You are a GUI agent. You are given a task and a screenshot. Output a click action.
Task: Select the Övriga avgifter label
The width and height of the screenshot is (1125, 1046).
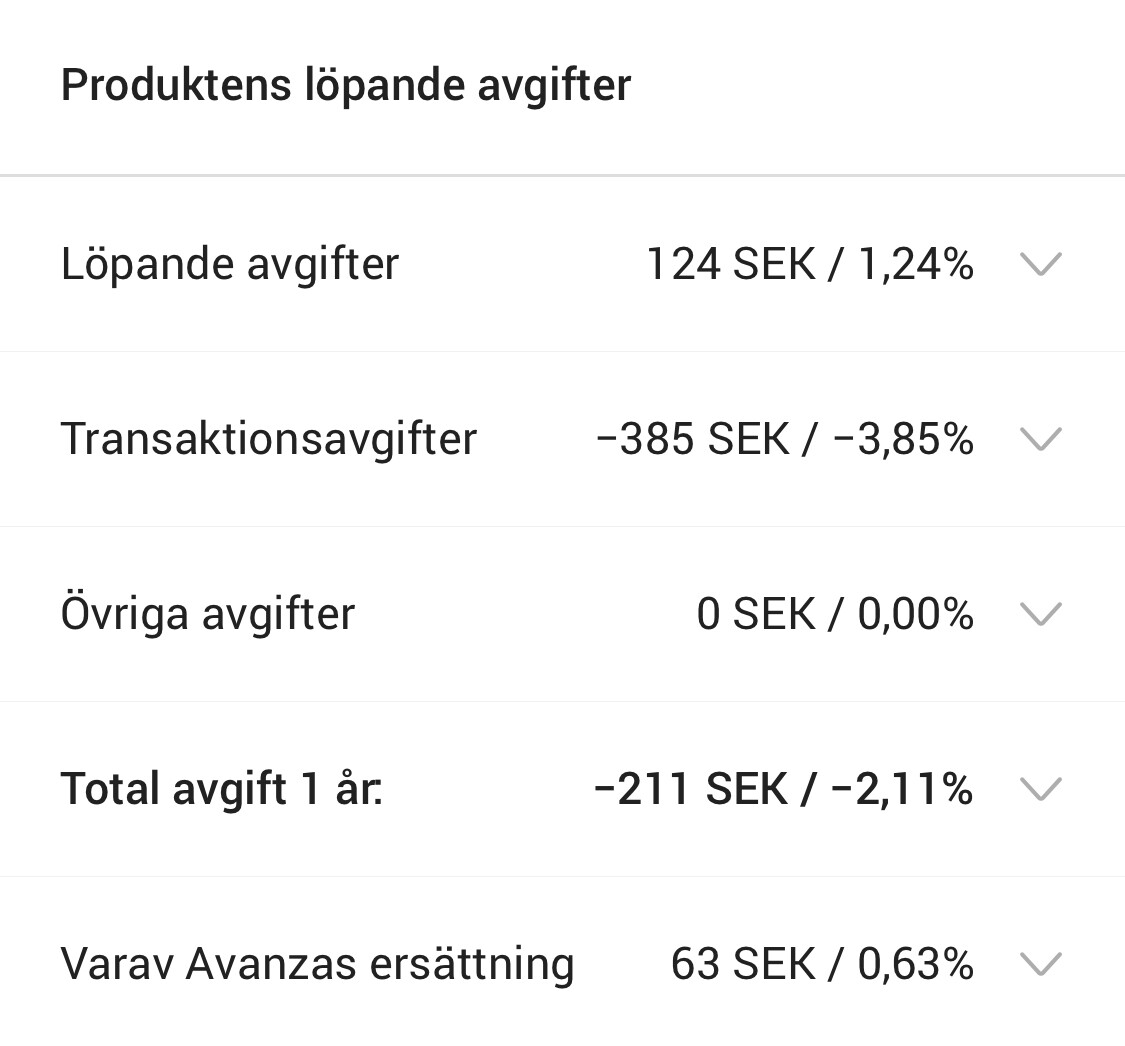[208, 613]
